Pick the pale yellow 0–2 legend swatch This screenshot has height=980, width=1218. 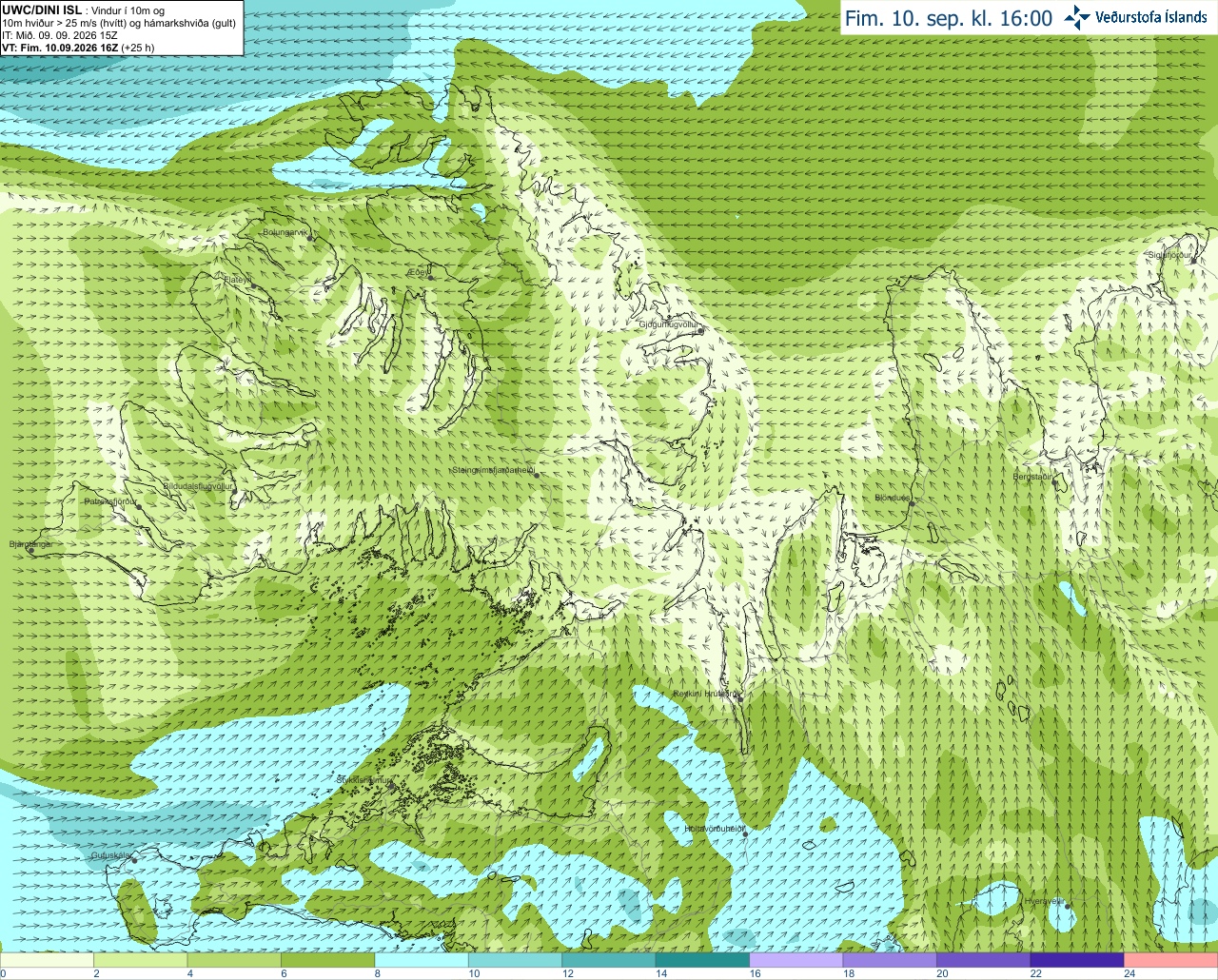tap(48, 960)
